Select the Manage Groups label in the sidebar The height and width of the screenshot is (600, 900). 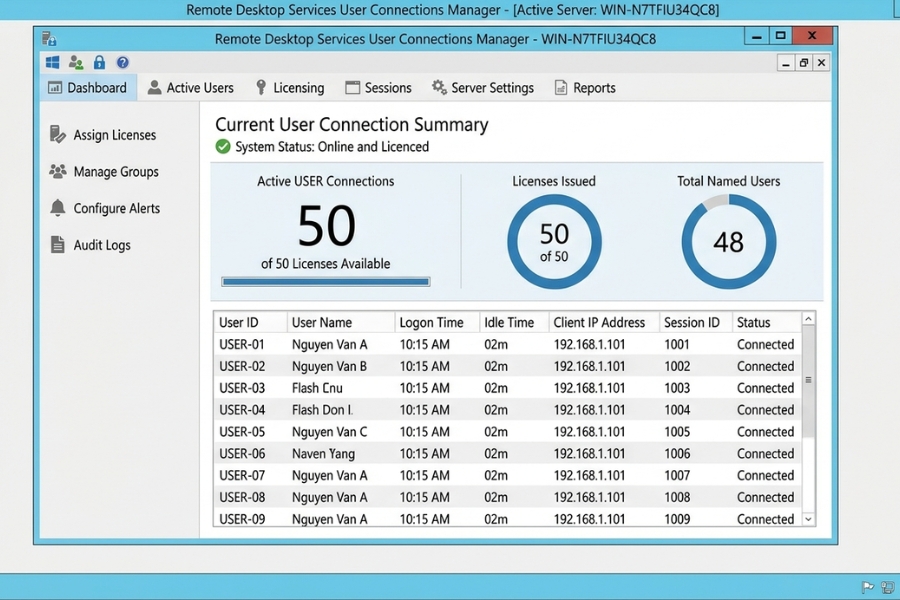[x=116, y=172]
